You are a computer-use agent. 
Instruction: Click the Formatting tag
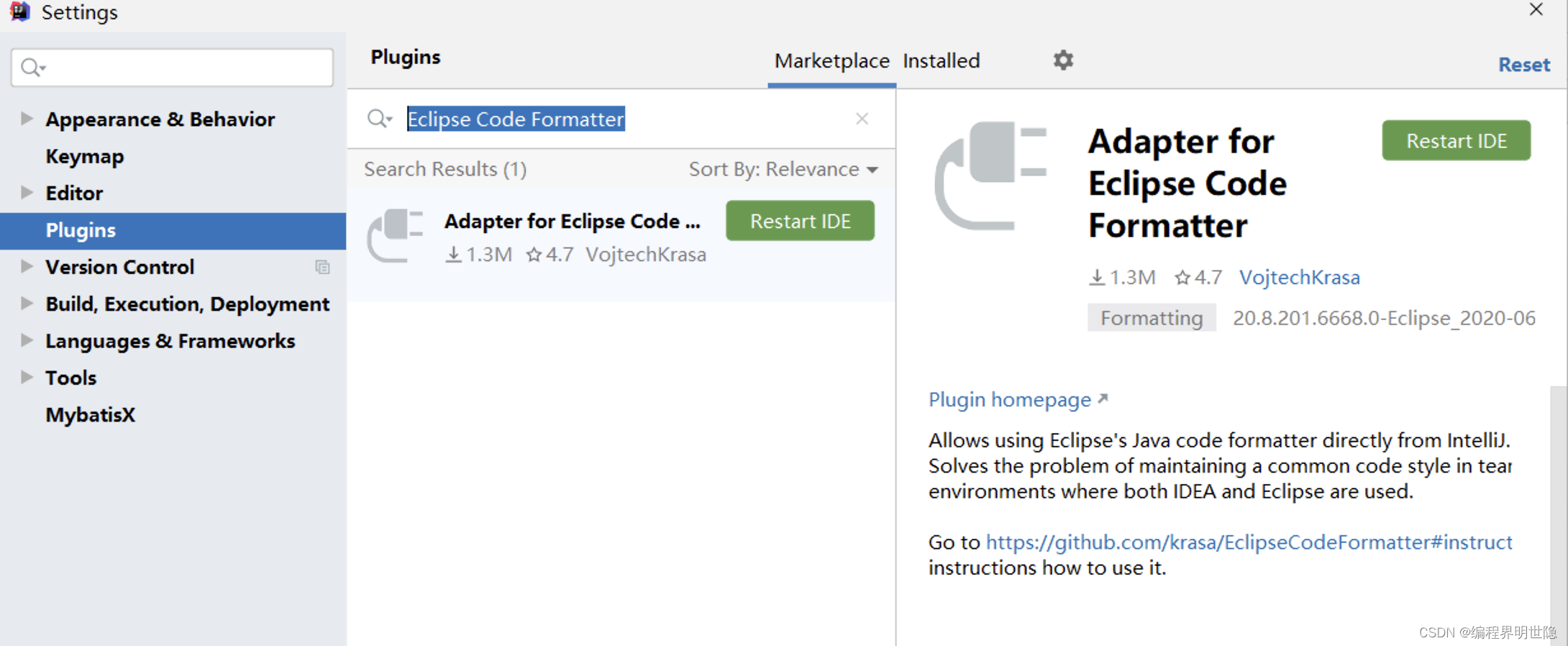(x=1151, y=318)
